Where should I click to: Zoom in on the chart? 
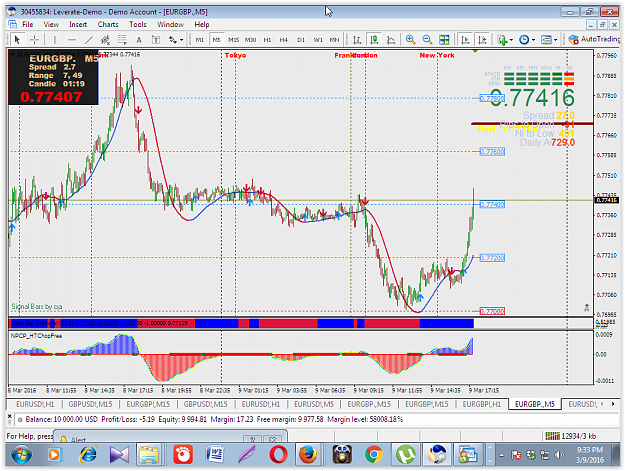click(x=410, y=39)
